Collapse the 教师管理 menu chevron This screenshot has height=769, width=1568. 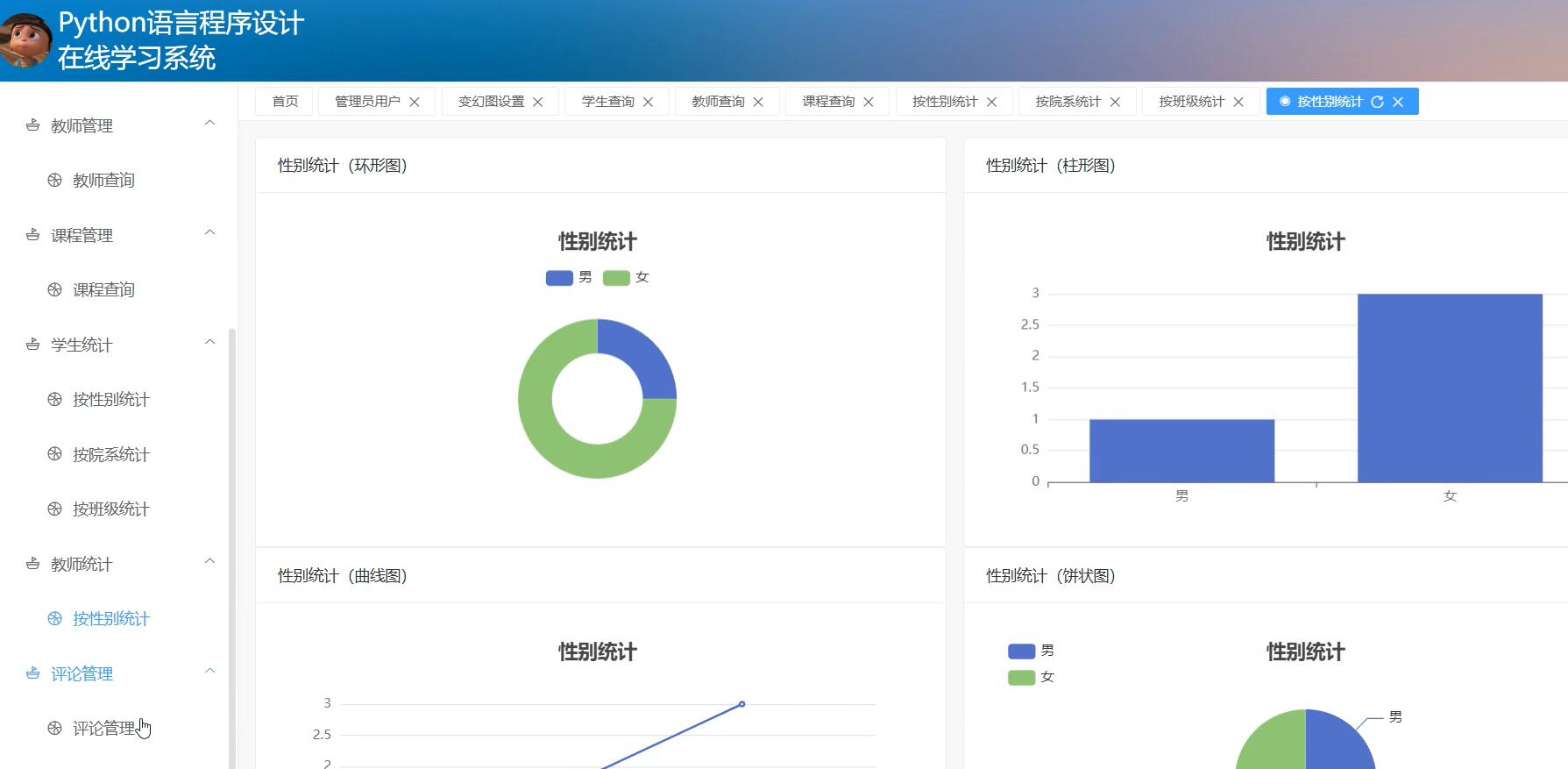tap(209, 123)
